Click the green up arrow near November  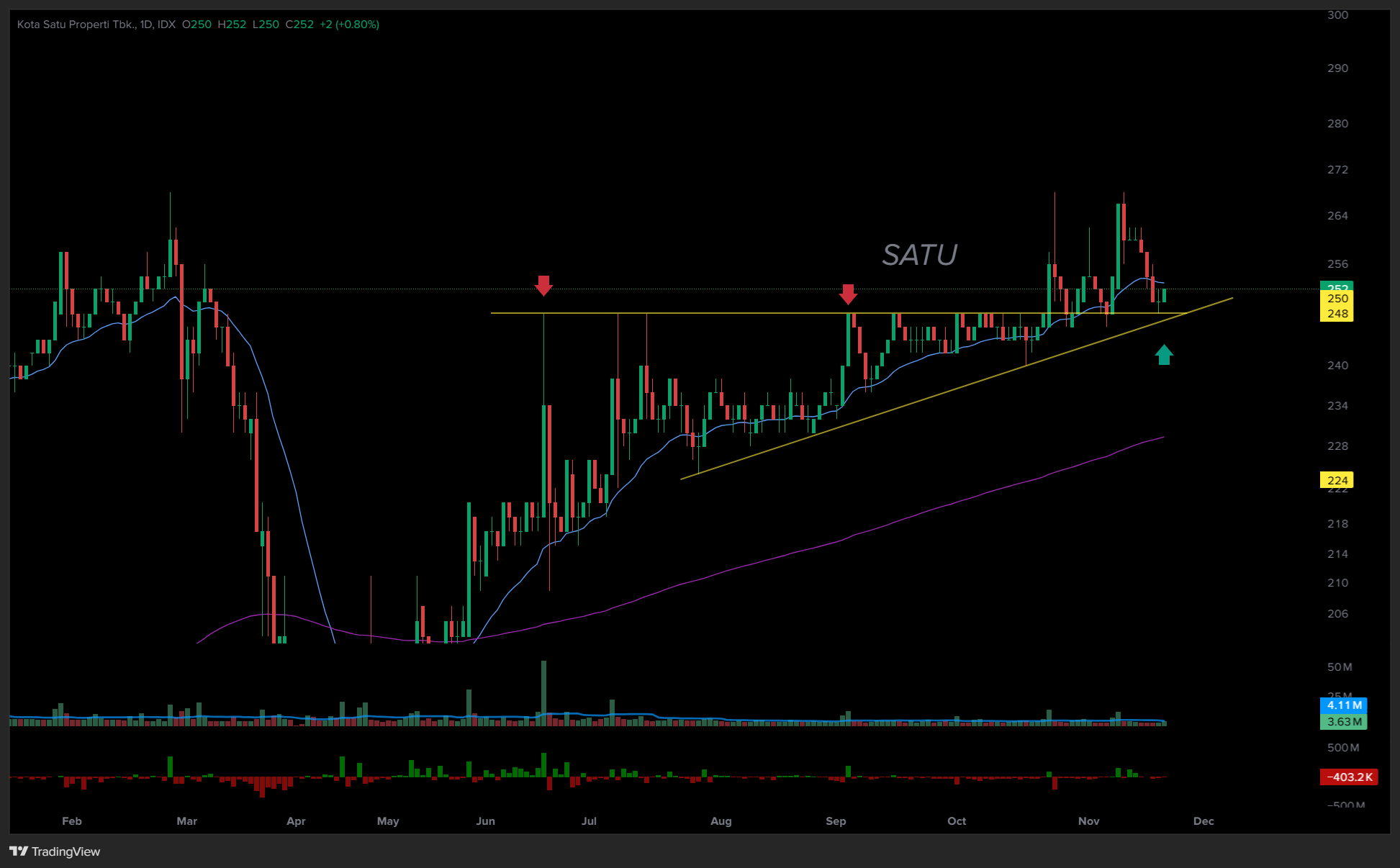pyautogui.click(x=1164, y=355)
